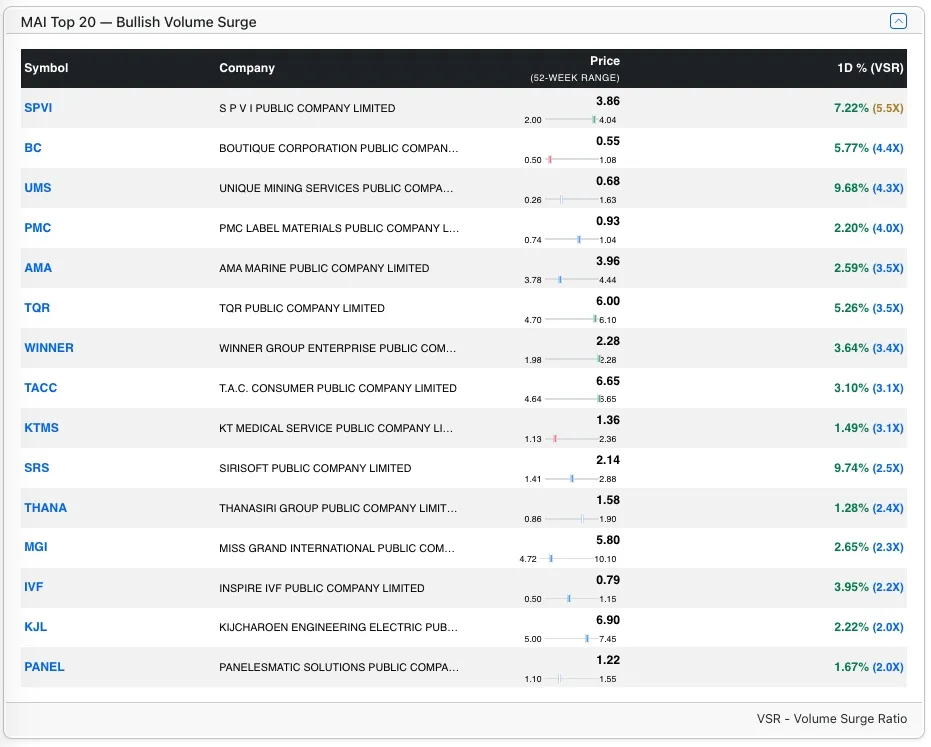The image size is (931, 747).
Task: Click the 1.67% (2.0X) value
Action: (869, 666)
